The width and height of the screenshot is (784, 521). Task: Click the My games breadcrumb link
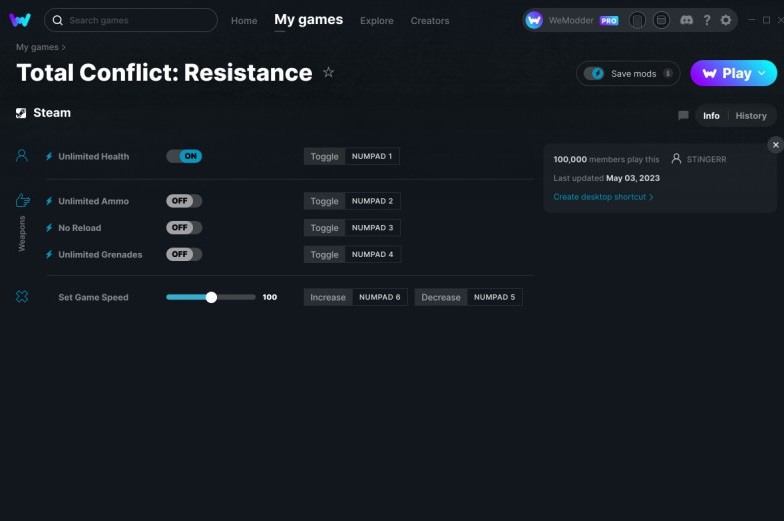(x=37, y=47)
